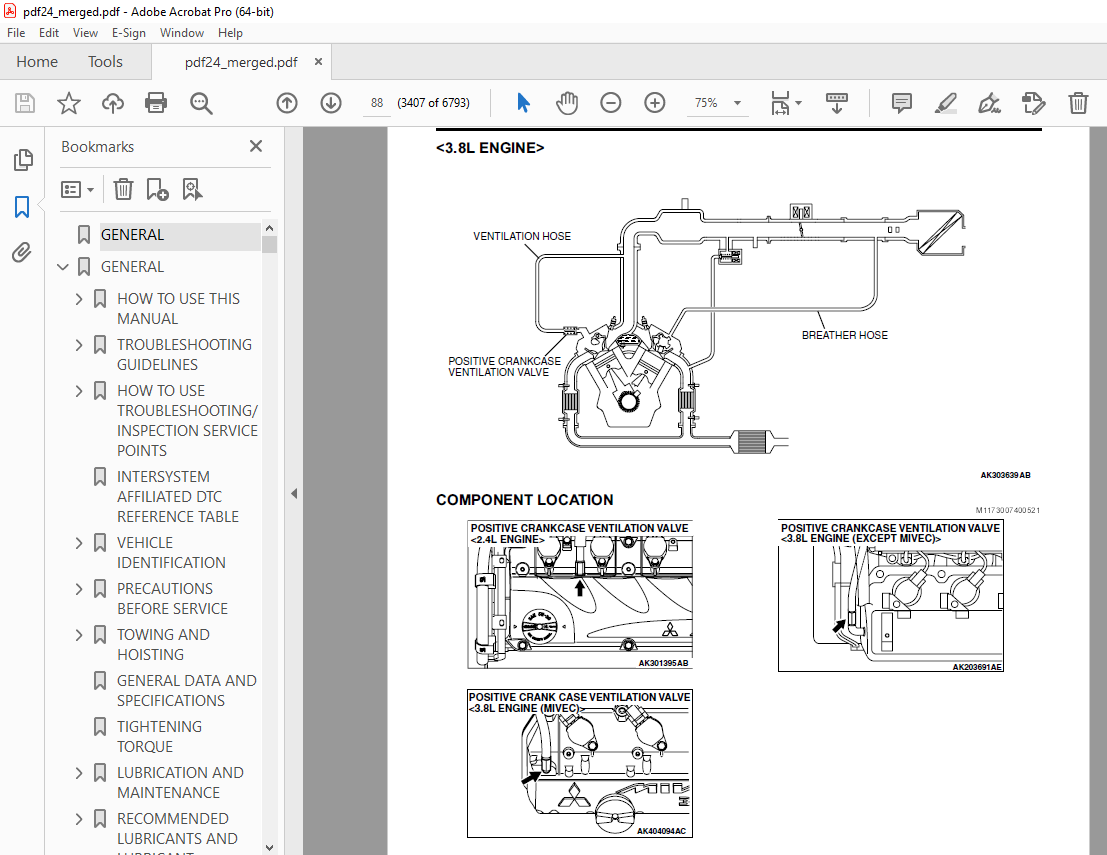The height and width of the screenshot is (855, 1107).
Task: Collapse the navigation pane arrow
Action: [294, 494]
